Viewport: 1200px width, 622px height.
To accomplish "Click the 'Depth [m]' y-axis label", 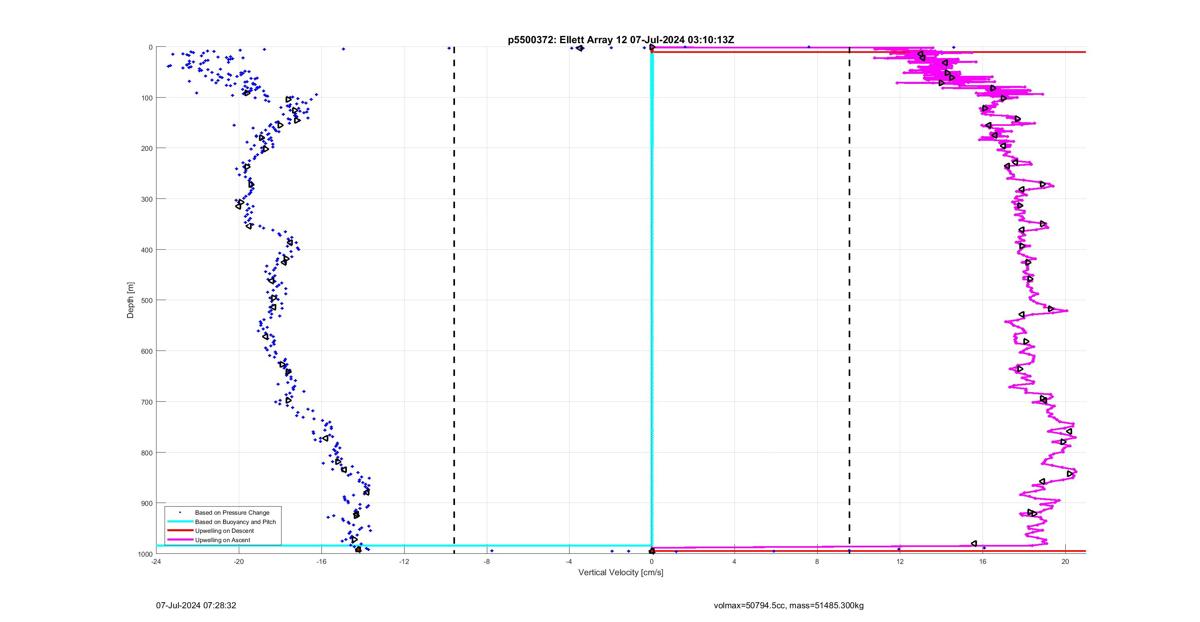I will point(130,300).
